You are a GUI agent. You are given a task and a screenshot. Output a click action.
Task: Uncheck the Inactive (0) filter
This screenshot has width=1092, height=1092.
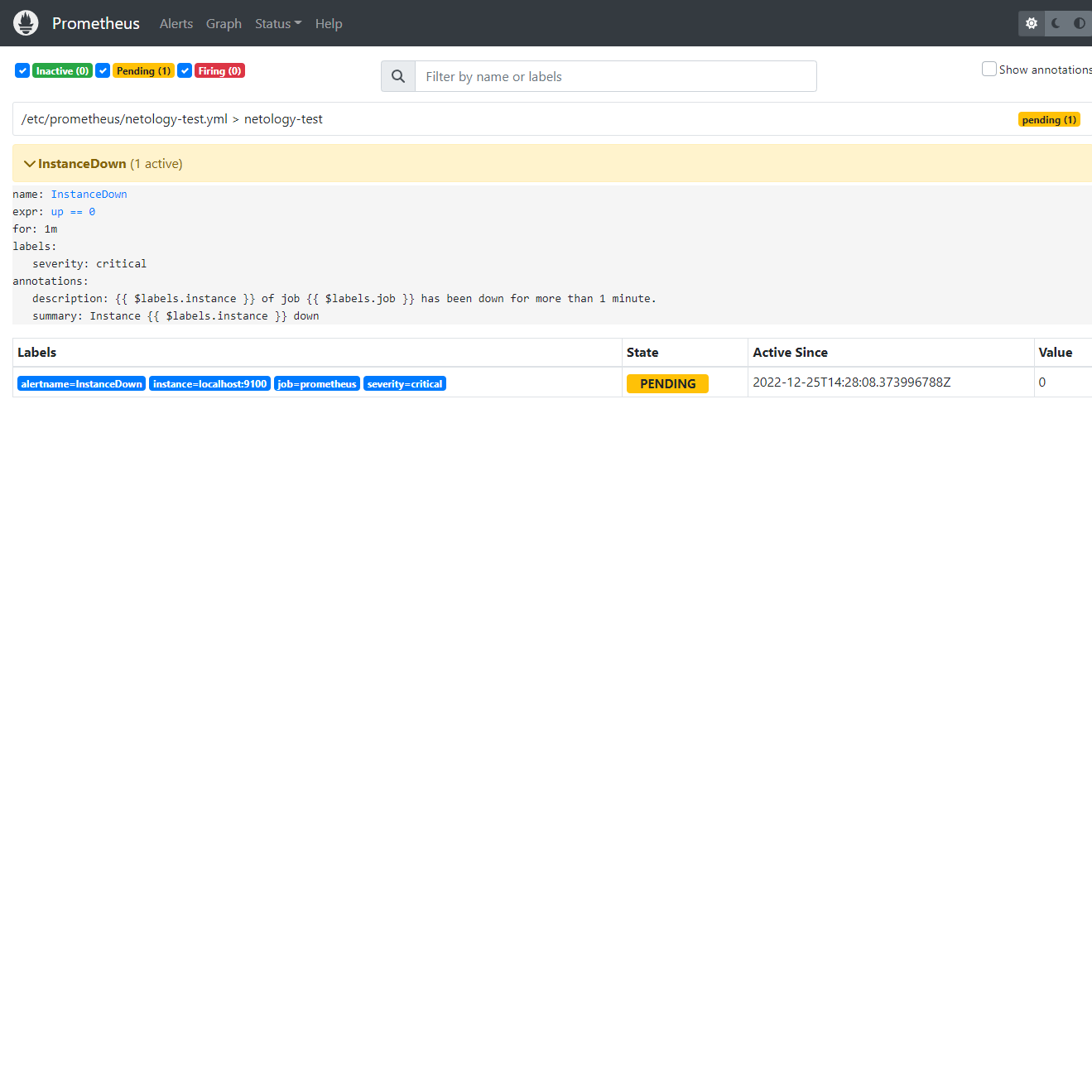pyautogui.click(x=22, y=70)
